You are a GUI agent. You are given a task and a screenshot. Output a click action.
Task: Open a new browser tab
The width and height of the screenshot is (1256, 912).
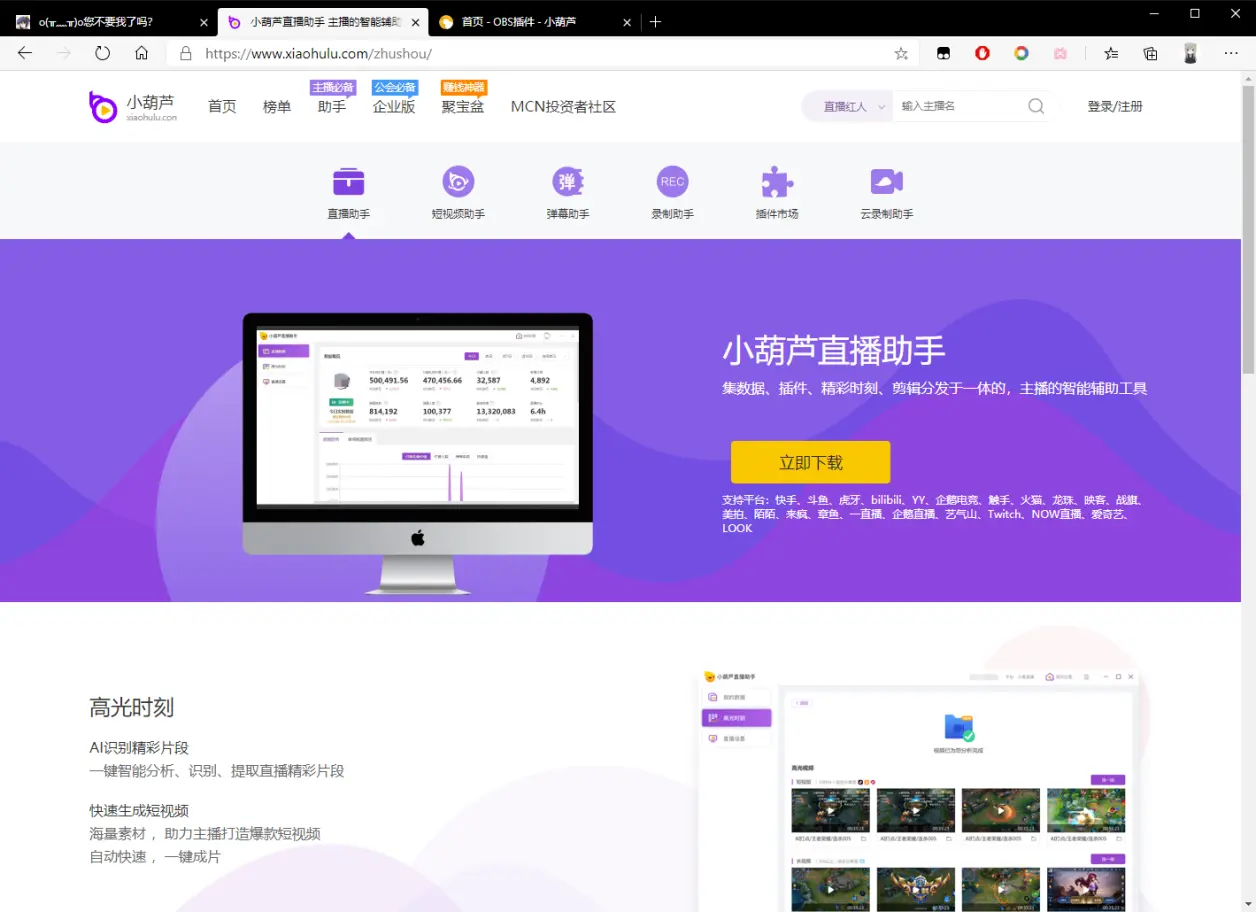(x=655, y=21)
